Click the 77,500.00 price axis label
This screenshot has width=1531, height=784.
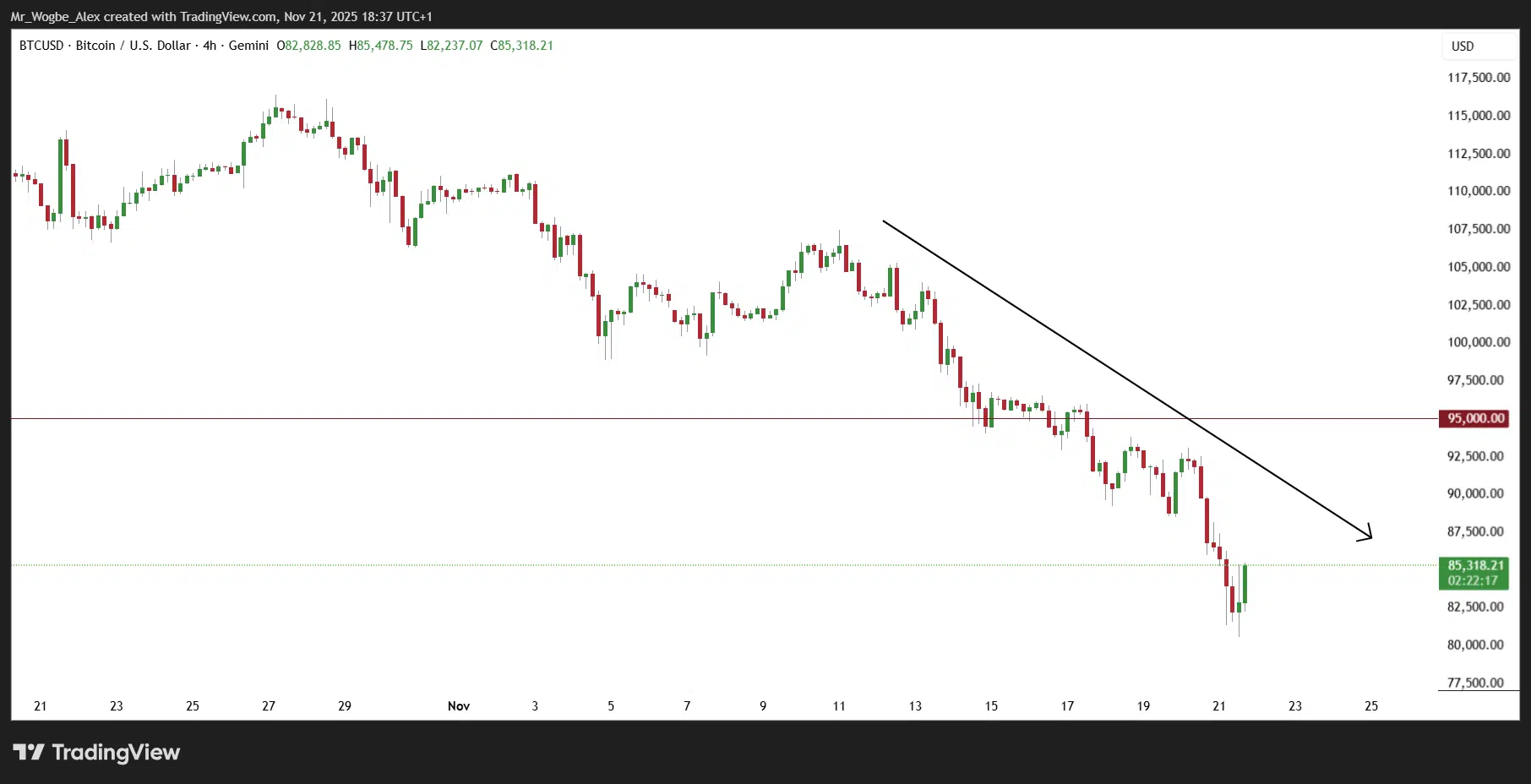click(x=1475, y=683)
